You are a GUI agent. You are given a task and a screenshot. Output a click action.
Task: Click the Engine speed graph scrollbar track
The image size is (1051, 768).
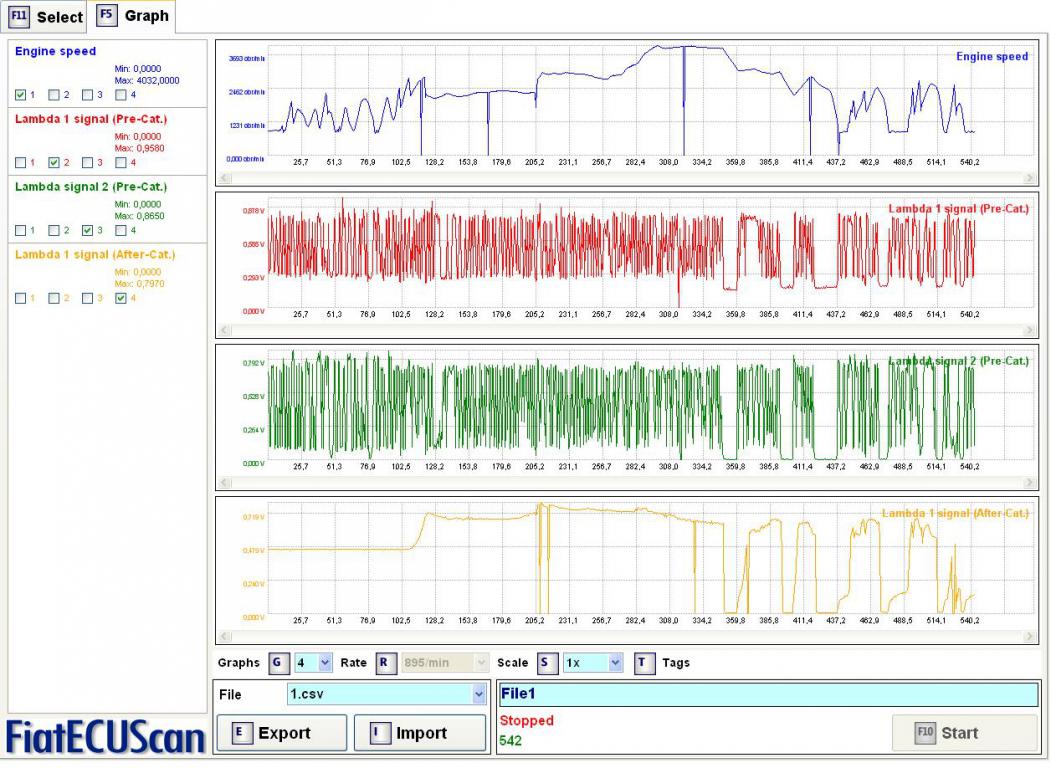coord(627,178)
